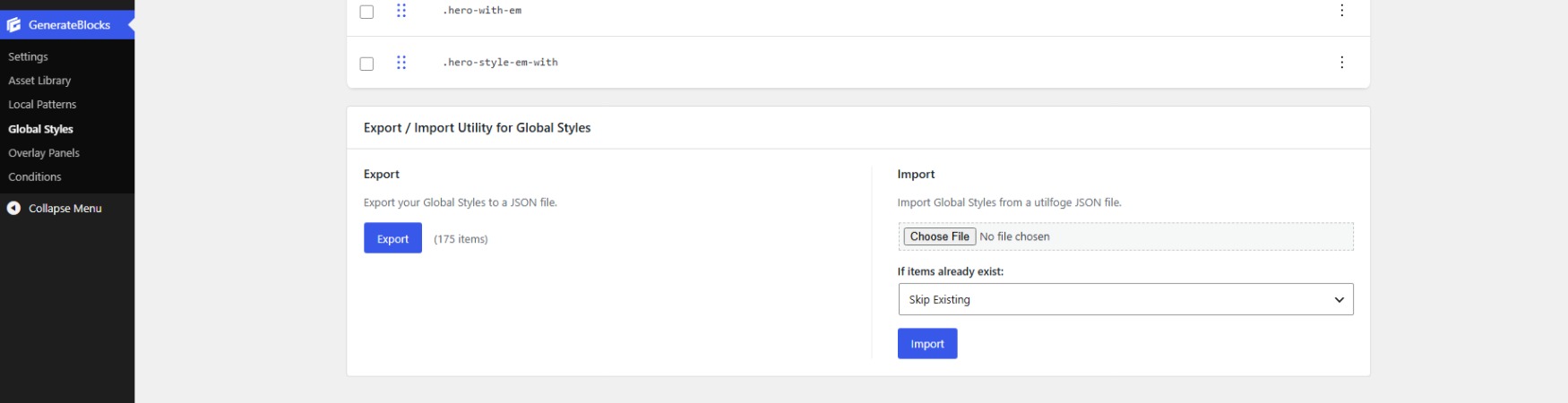Open the Asset Library page
Viewport: 1568px width, 403px height.
39,81
